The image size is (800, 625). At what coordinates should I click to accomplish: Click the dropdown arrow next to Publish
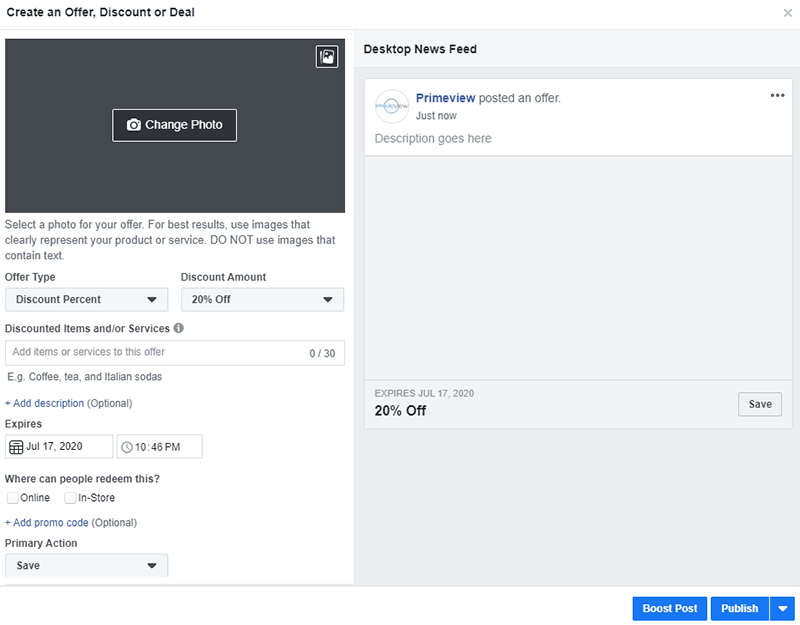[x=783, y=608]
